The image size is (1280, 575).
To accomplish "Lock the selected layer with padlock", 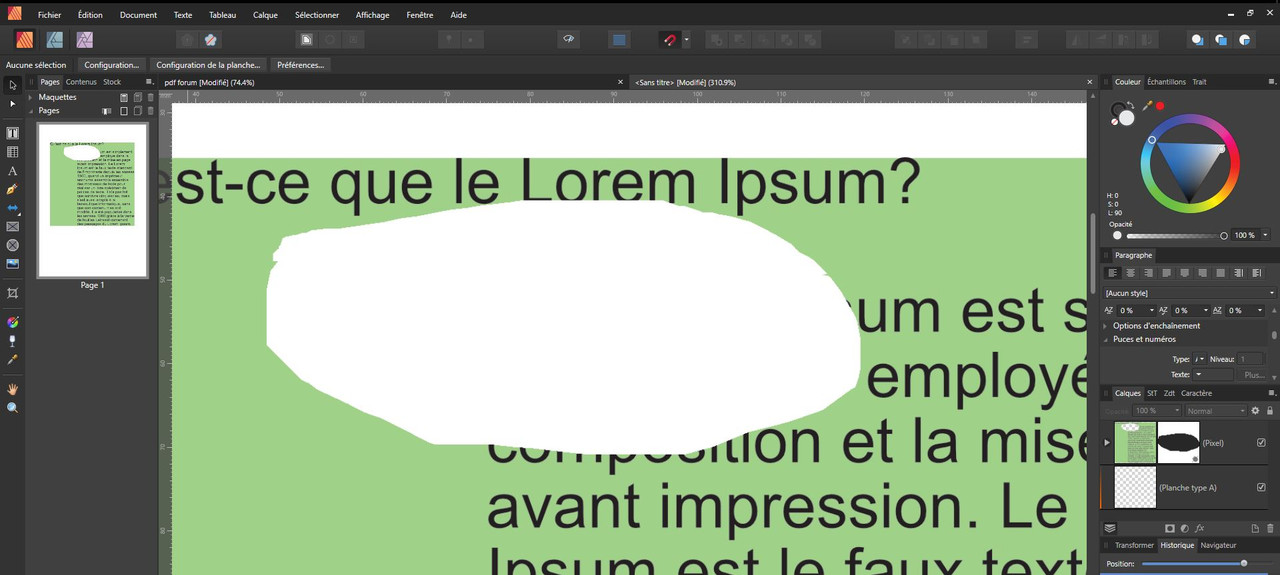I will pos(1270,411).
